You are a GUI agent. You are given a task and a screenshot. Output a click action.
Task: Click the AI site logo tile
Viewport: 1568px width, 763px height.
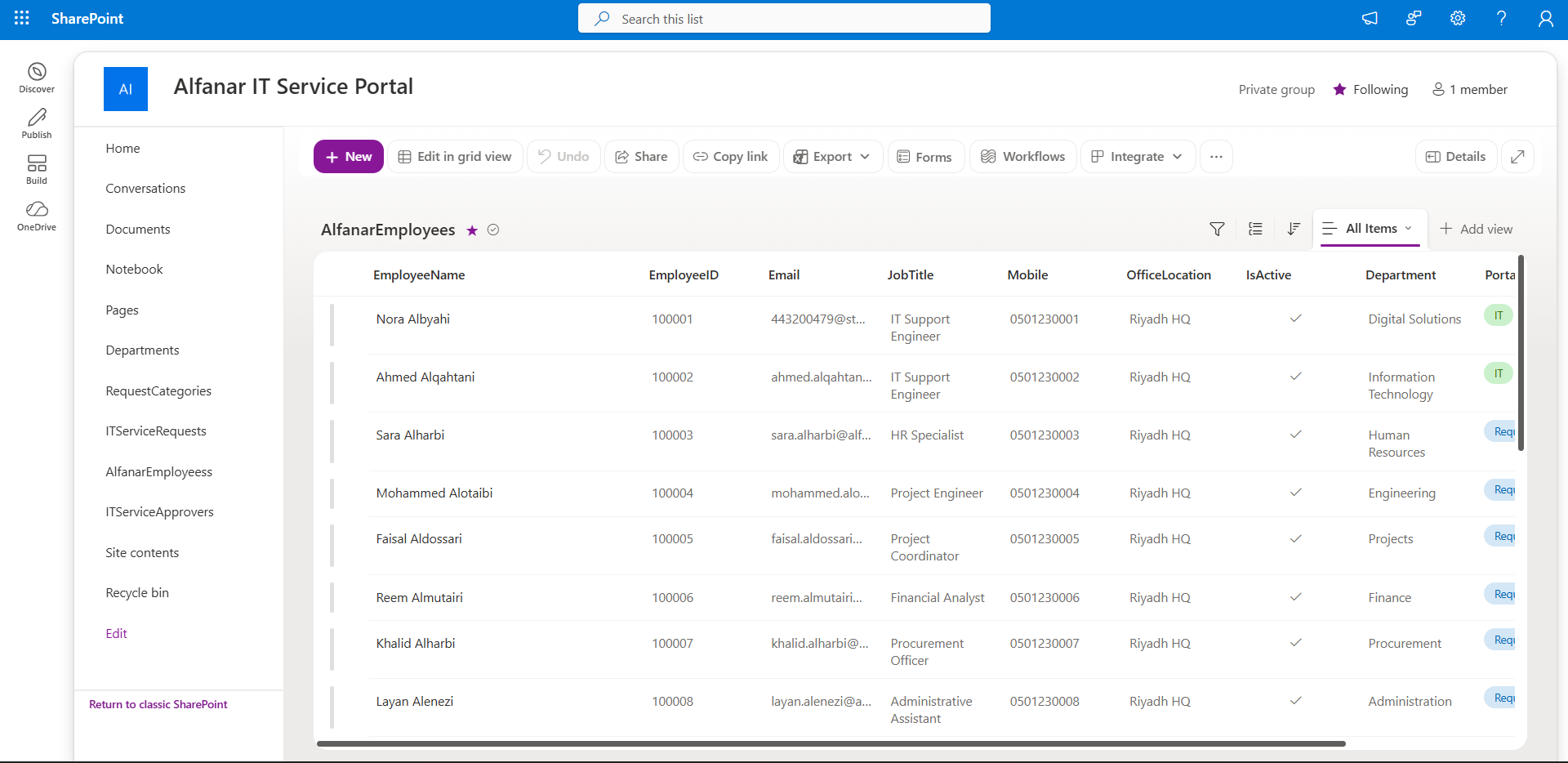[x=126, y=89]
